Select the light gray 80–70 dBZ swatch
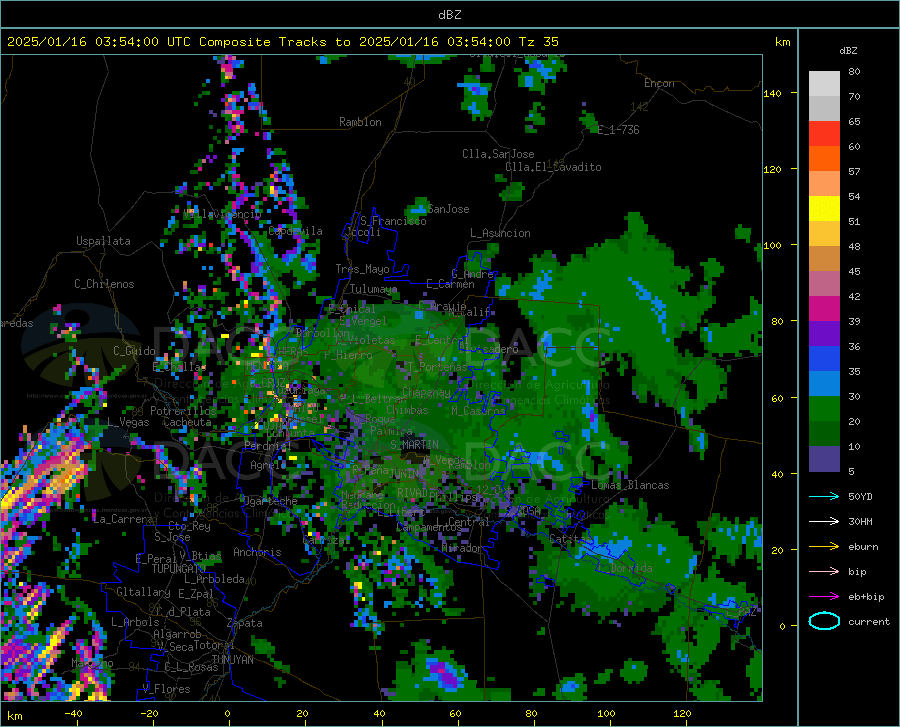 tap(824, 84)
